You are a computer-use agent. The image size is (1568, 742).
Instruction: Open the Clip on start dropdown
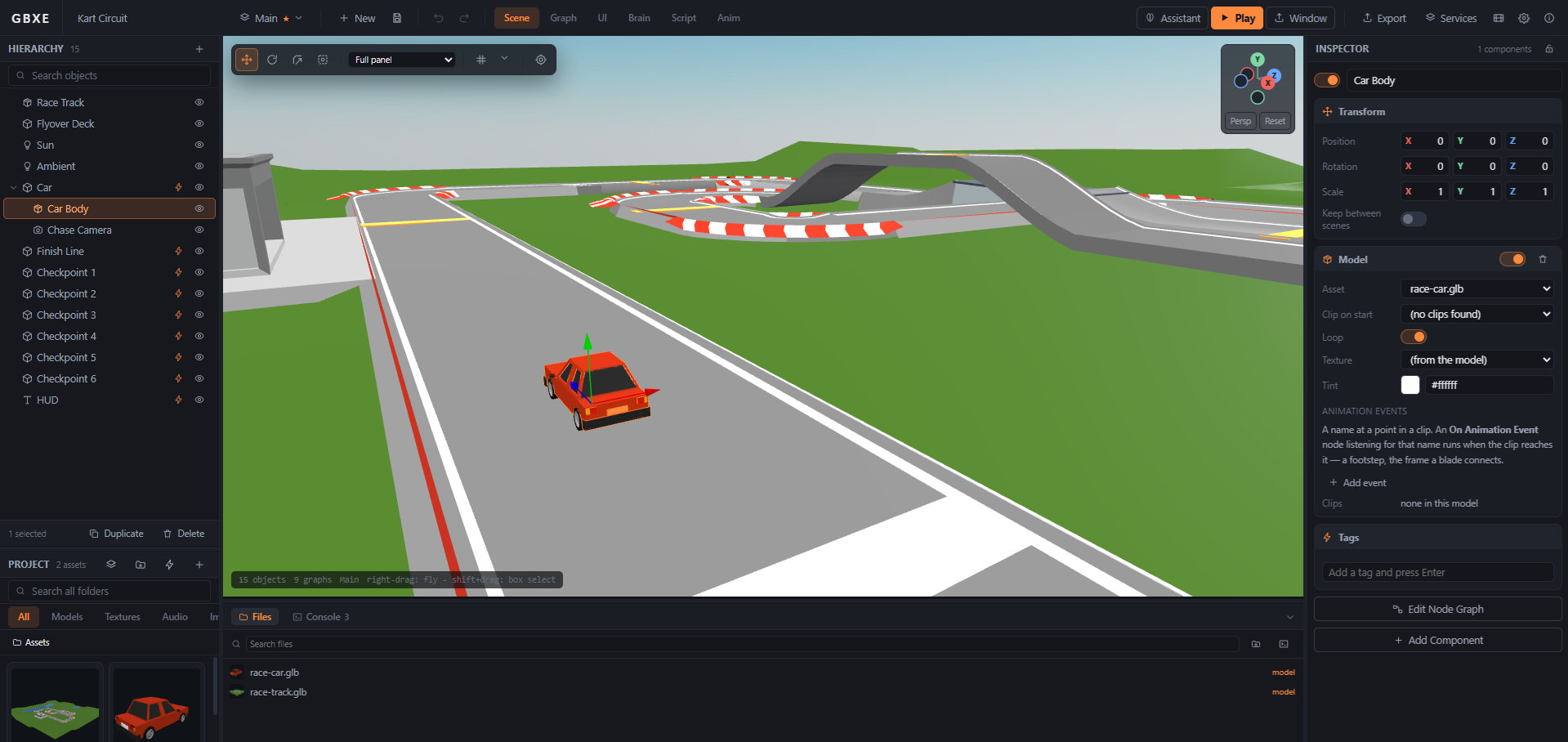(x=1477, y=314)
